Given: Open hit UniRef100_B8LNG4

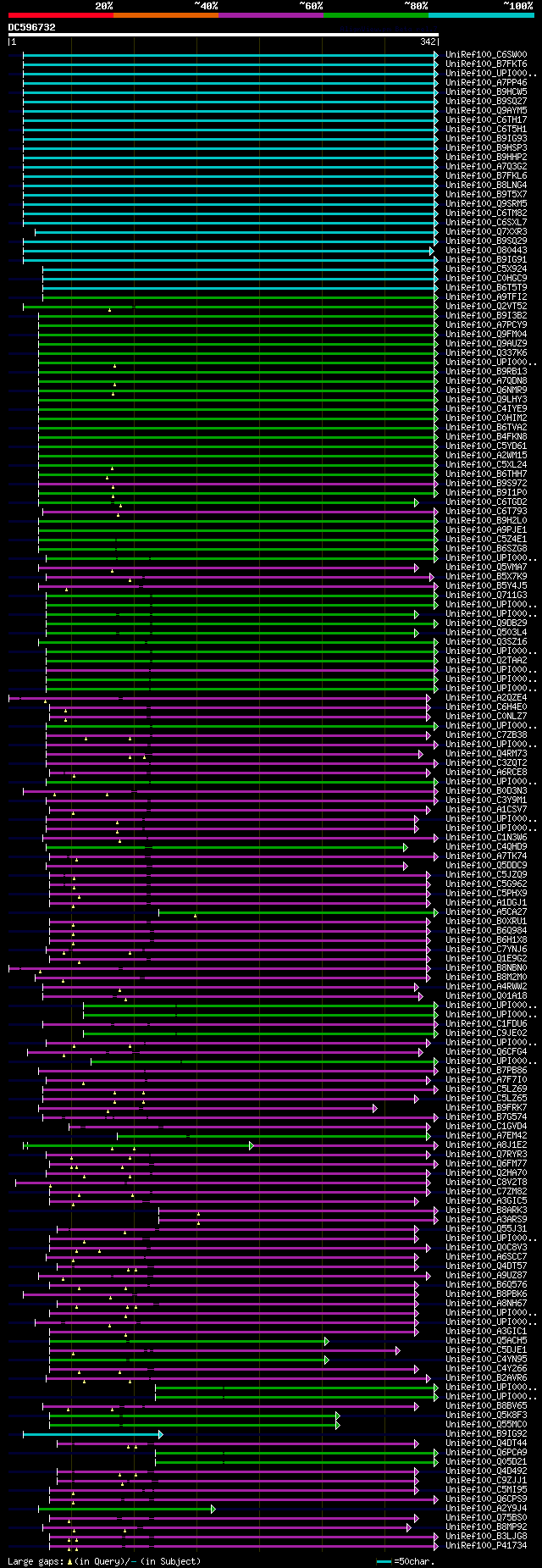Looking at the screenshot, I should tap(486, 185).
